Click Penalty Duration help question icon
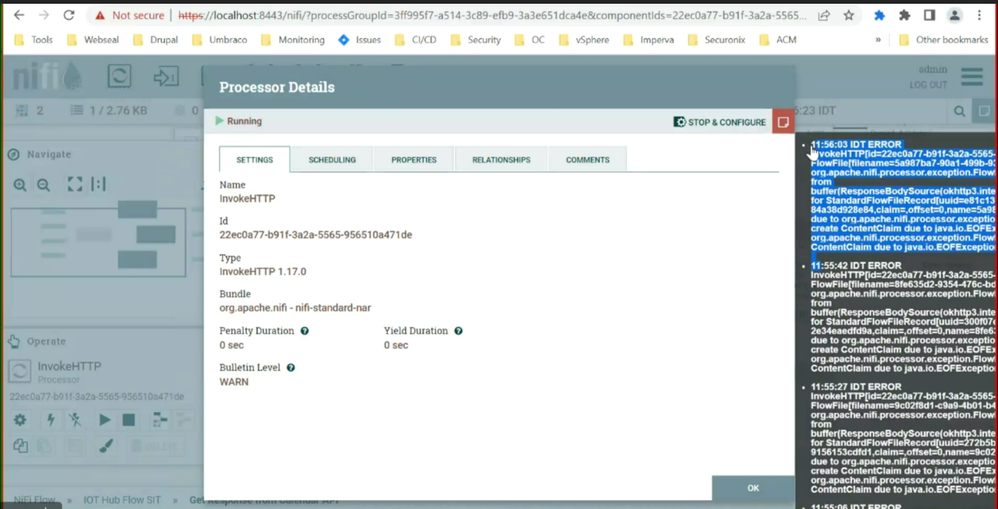 (x=305, y=331)
